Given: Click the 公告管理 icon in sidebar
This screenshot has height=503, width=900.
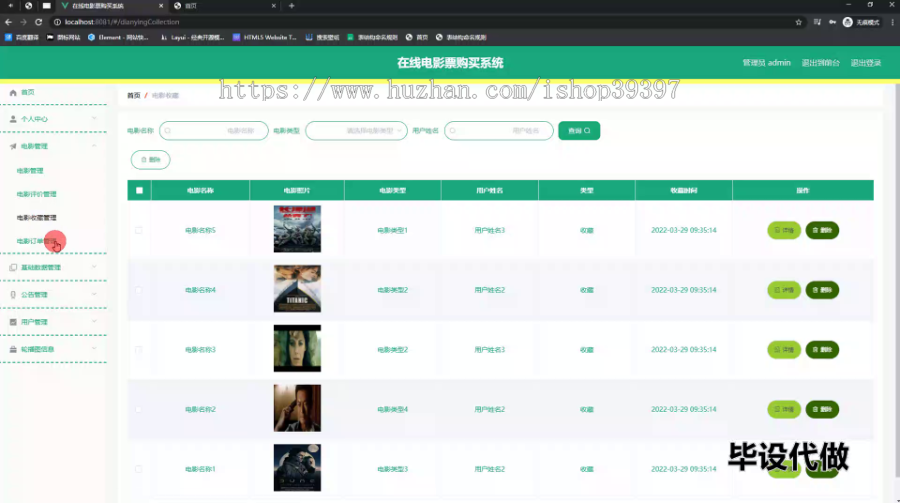Looking at the screenshot, I should click(x=13, y=295).
